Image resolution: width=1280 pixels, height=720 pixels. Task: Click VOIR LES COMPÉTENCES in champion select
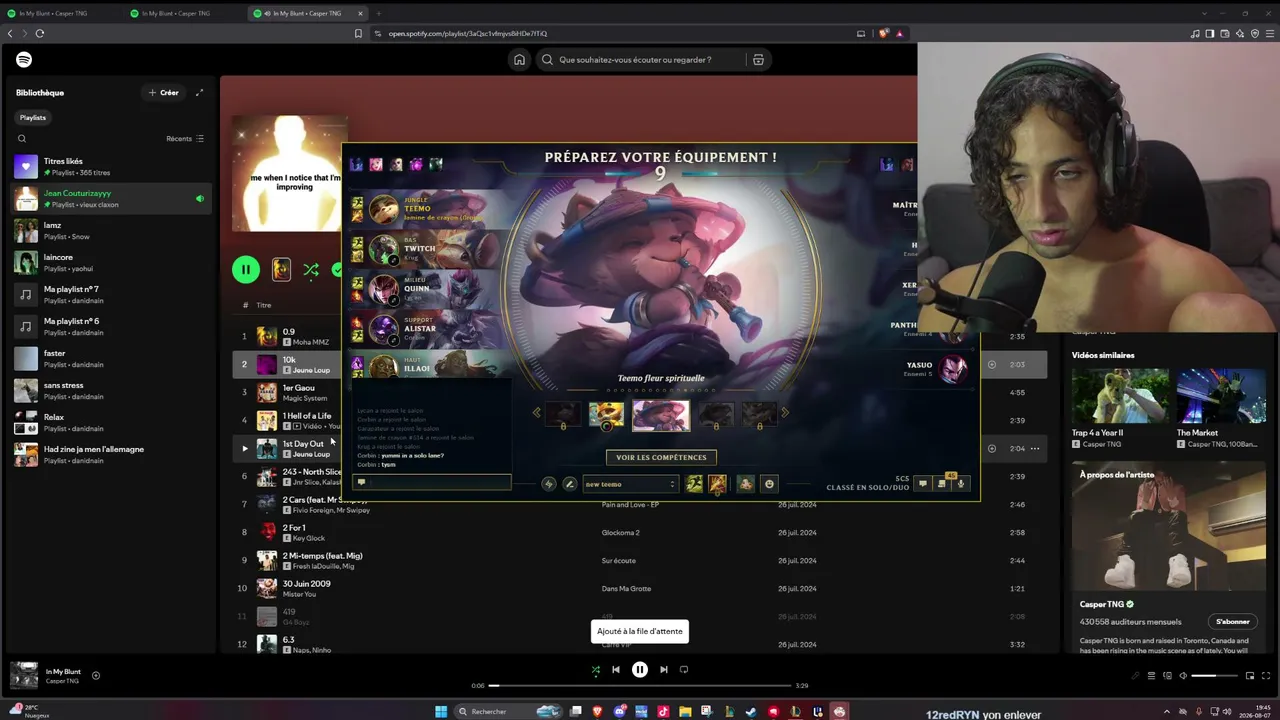click(x=661, y=458)
